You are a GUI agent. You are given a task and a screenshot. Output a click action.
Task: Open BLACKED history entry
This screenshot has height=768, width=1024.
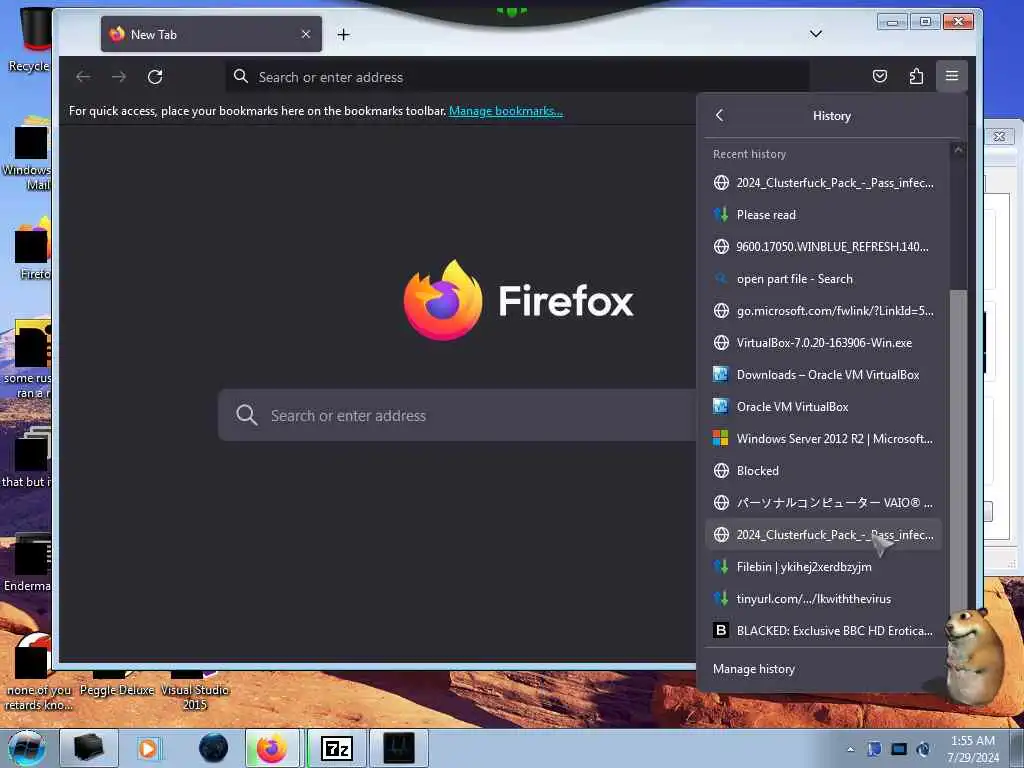point(823,631)
